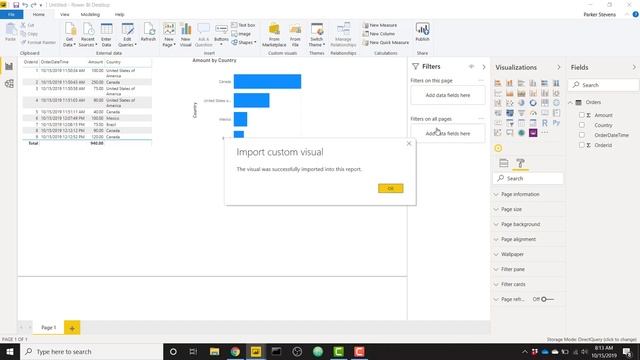Collapse the Orders table in Fields

(571, 102)
